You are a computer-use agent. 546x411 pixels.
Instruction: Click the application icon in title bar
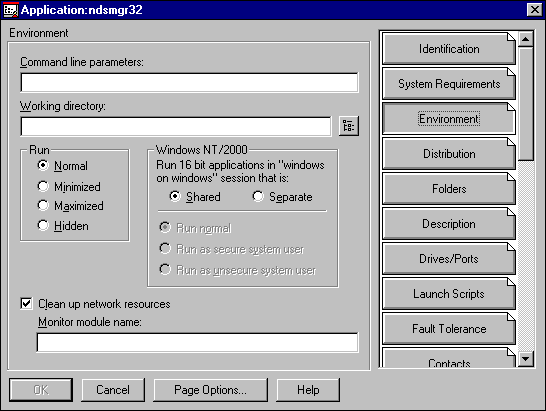click(x=10, y=10)
